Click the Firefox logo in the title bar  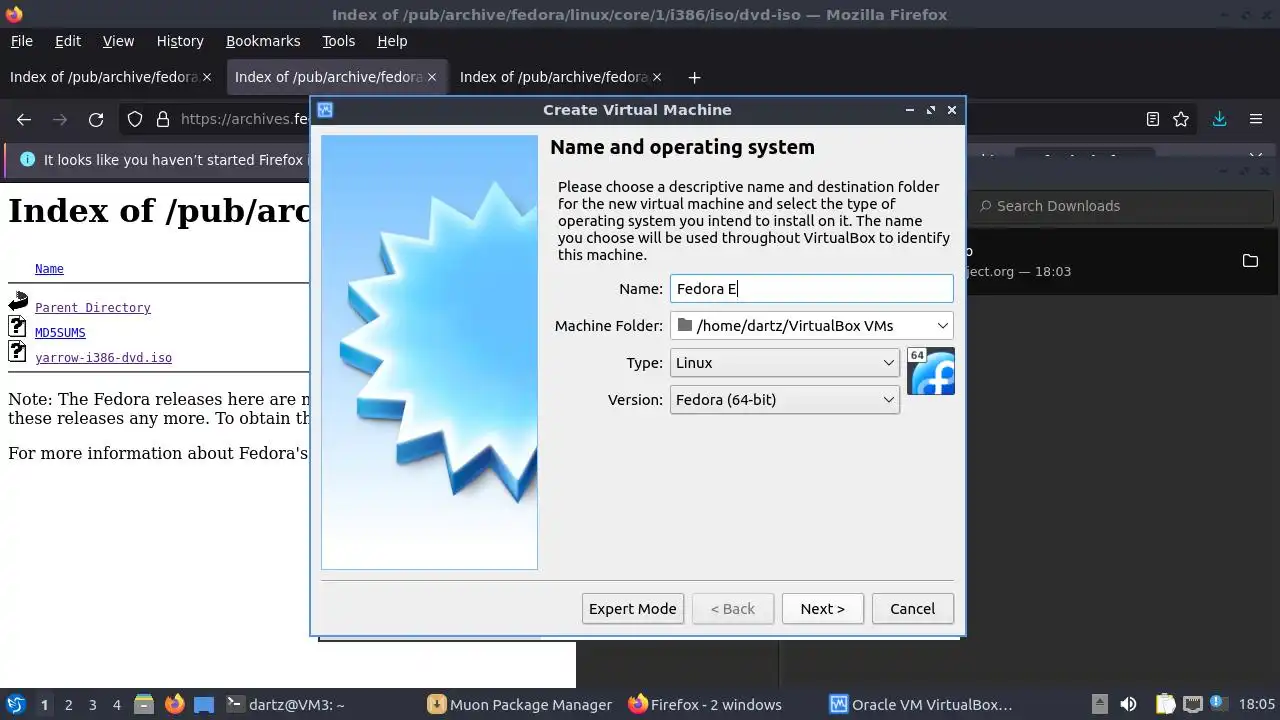(14, 14)
